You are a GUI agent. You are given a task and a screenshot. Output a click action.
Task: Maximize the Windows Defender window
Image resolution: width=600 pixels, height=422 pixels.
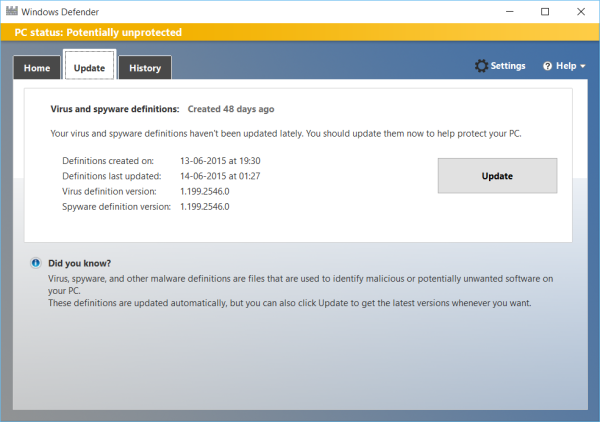click(x=545, y=11)
